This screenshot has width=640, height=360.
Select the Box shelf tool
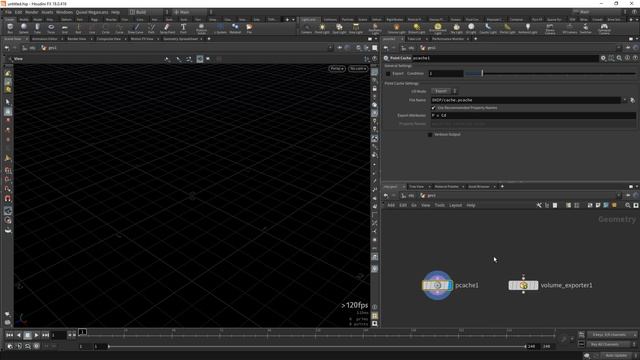tap(10, 28)
